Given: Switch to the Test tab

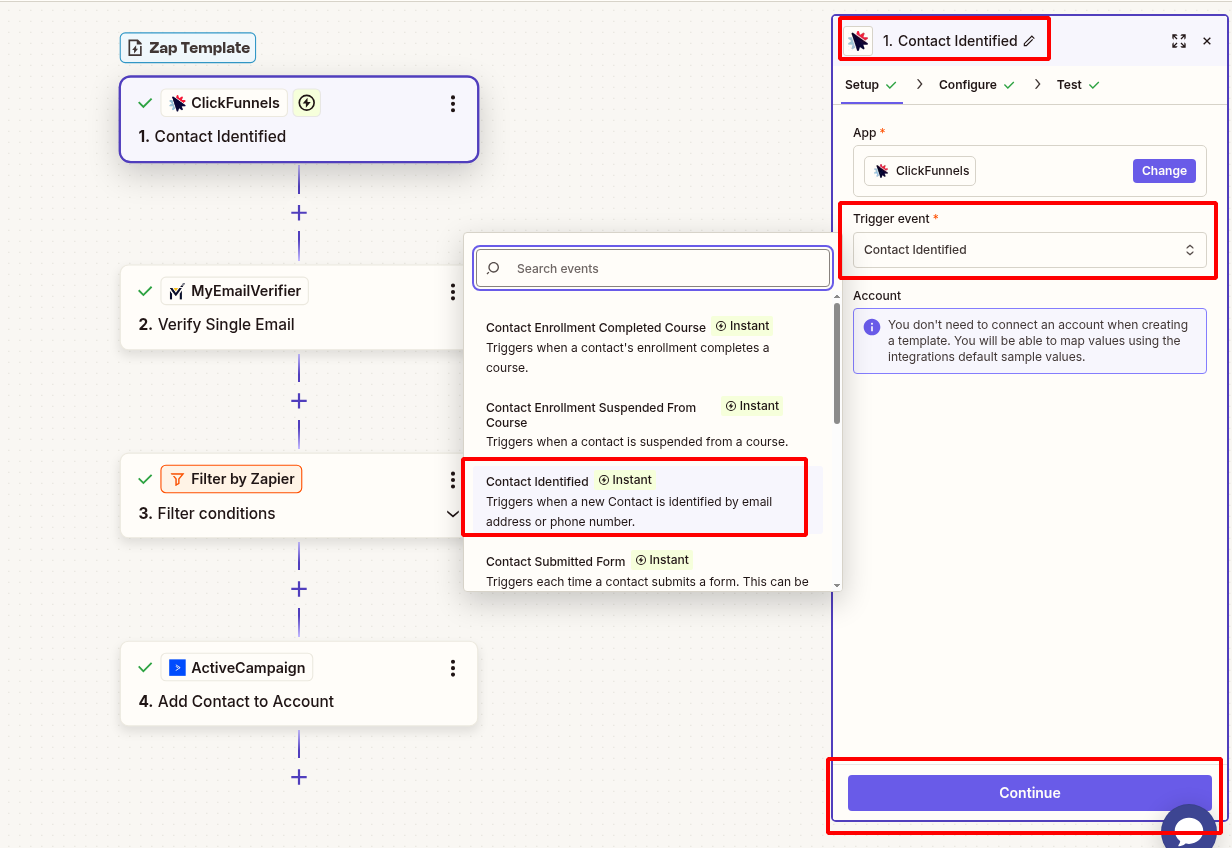Looking at the screenshot, I should (1069, 84).
